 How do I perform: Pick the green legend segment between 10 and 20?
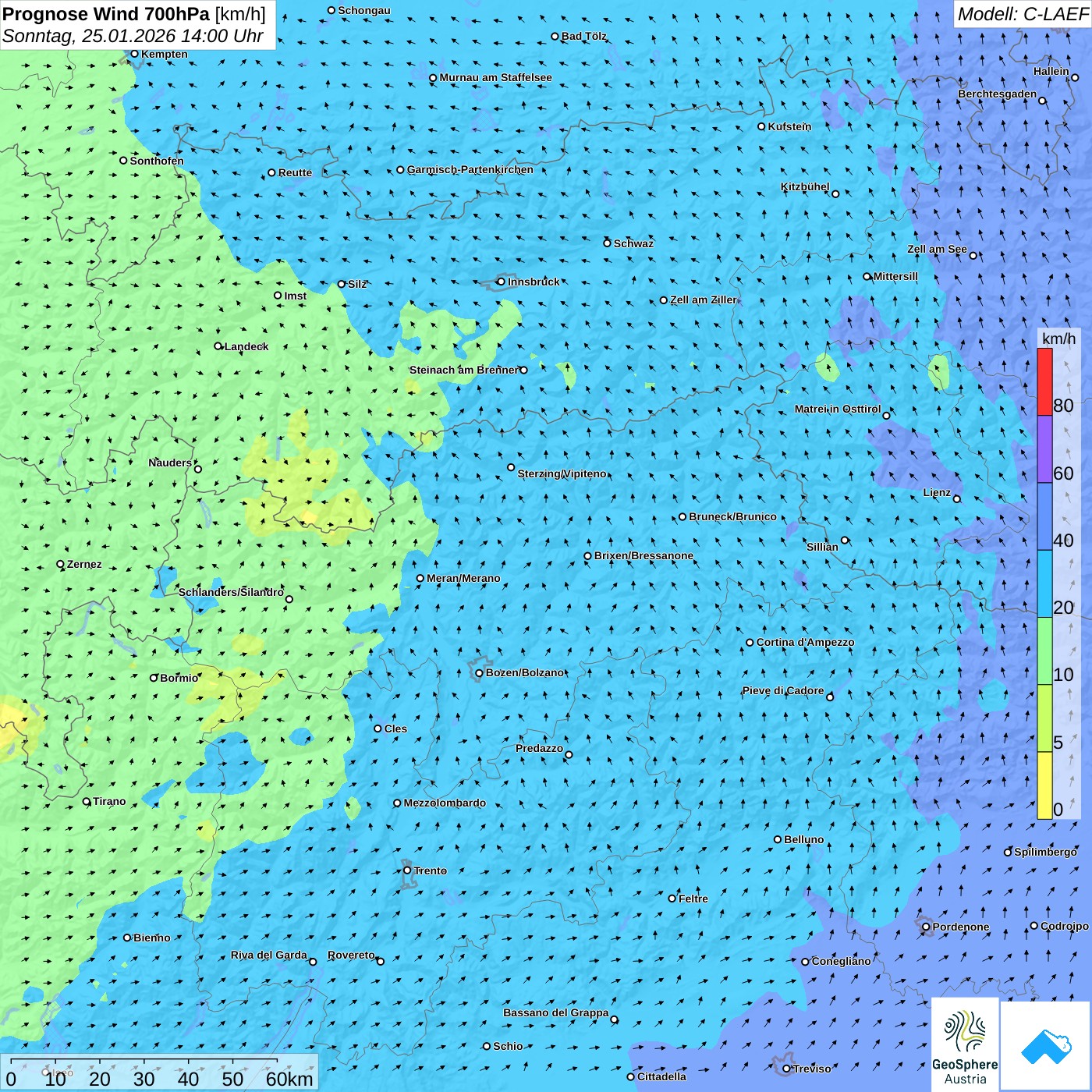[x=1044, y=651]
